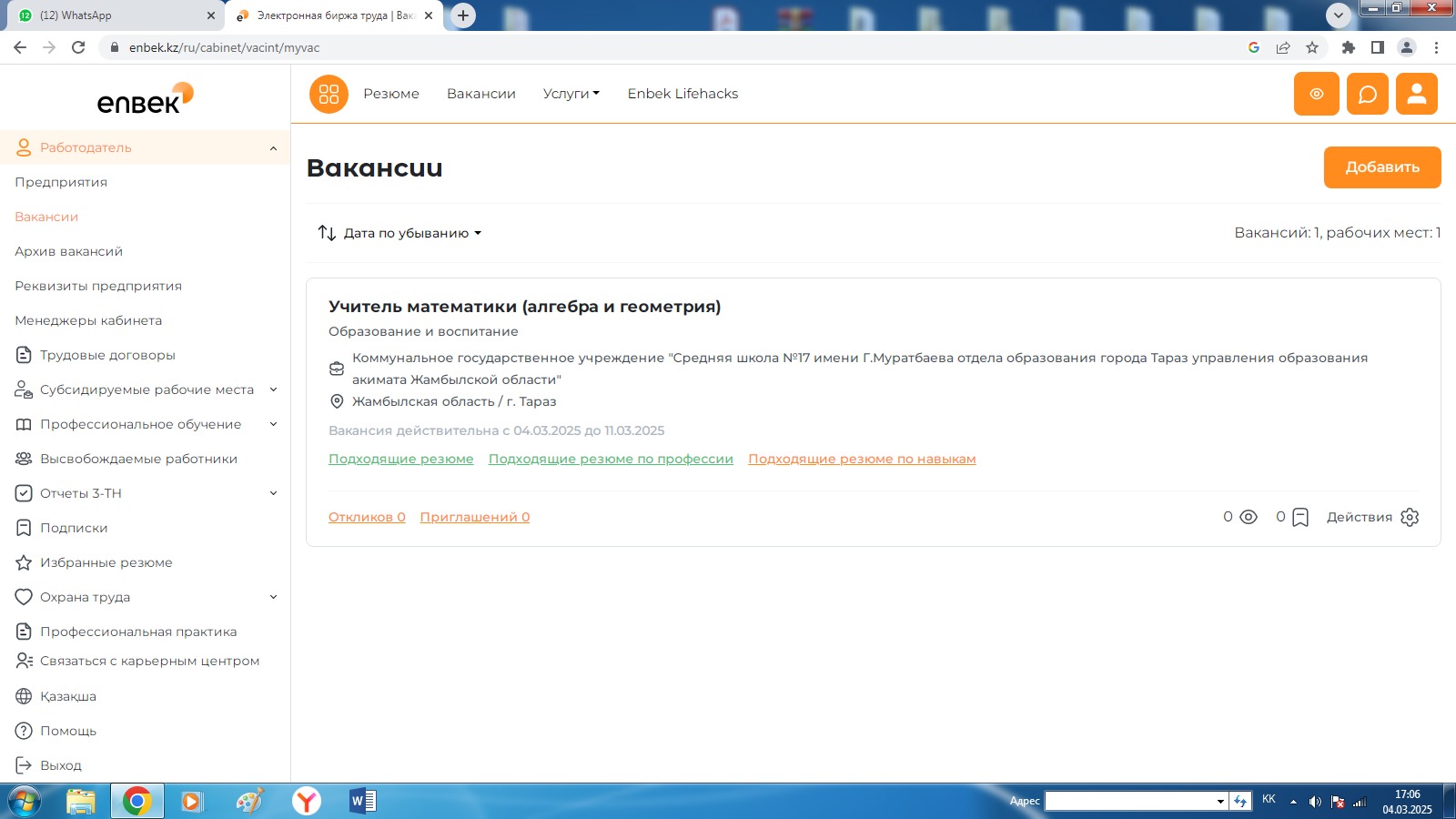Open Учитель математики vacancy title
The image size is (1456, 819).
(x=524, y=307)
